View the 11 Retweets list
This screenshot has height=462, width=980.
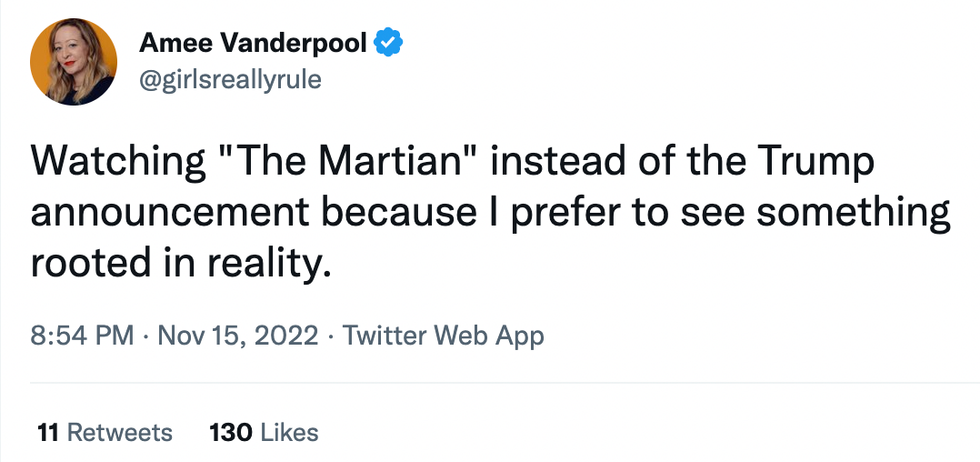[104, 433]
